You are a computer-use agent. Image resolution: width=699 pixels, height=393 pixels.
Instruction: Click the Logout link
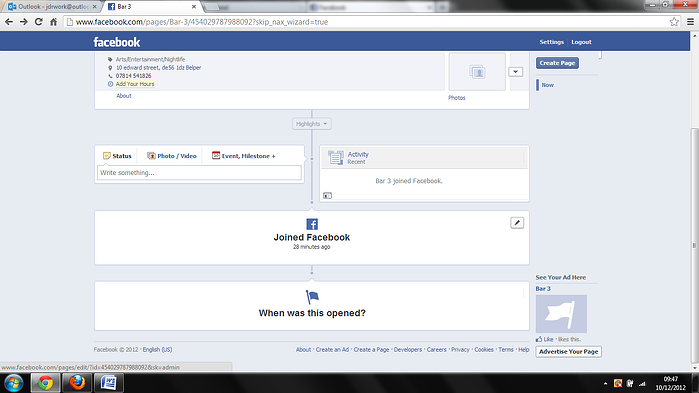pyautogui.click(x=581, y=42)
